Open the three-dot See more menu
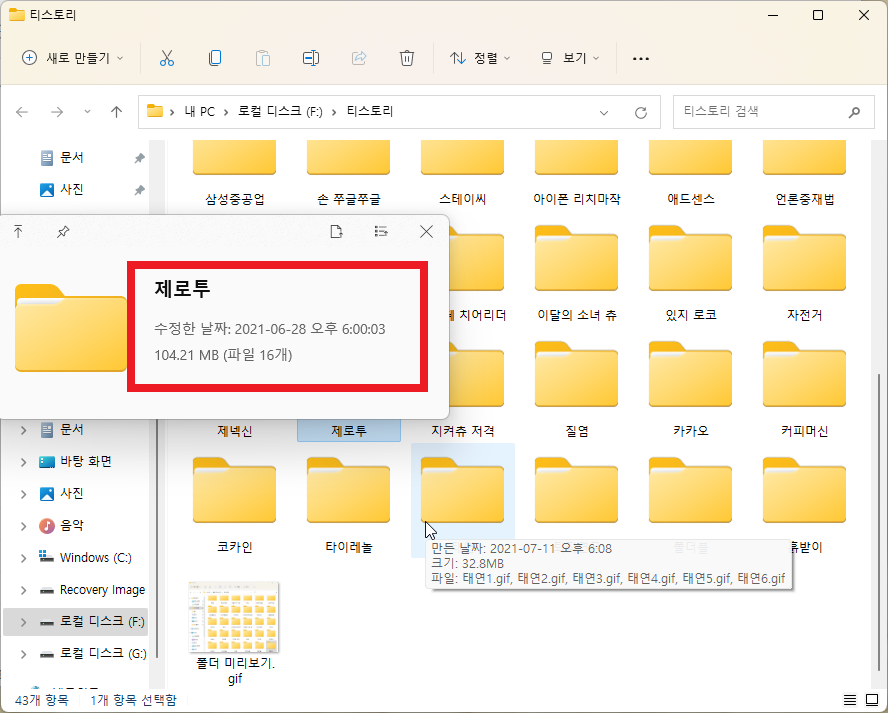888x713 pixels. [x=641, y=58]
